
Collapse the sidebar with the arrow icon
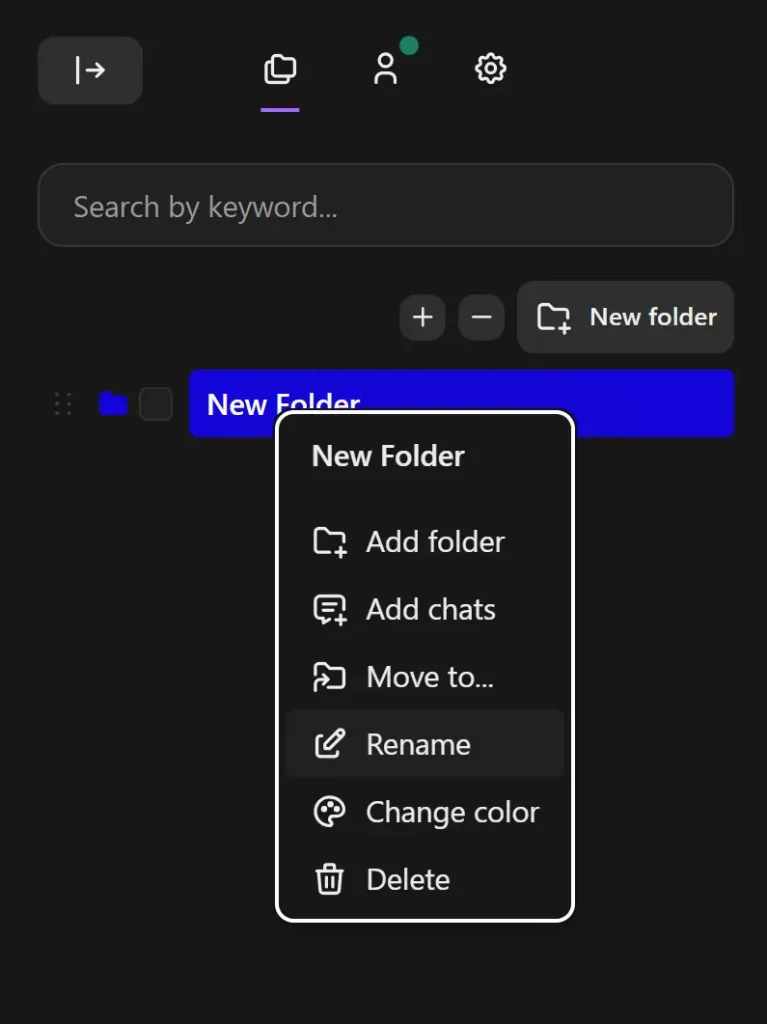tap(89, 70)
